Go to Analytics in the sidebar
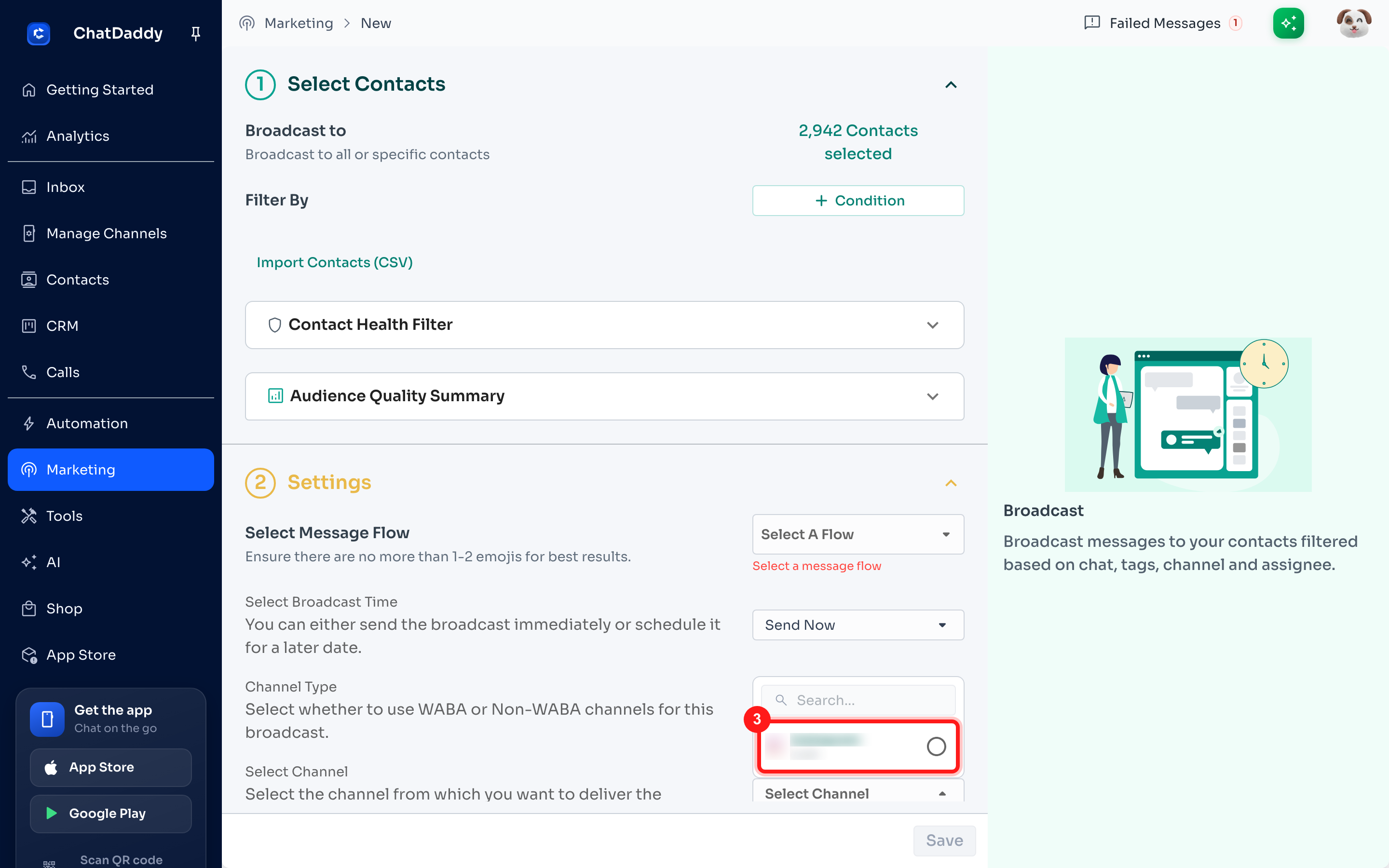Image resolution: width=1389 pixels, height=868 pixels. tap(111, 136)
